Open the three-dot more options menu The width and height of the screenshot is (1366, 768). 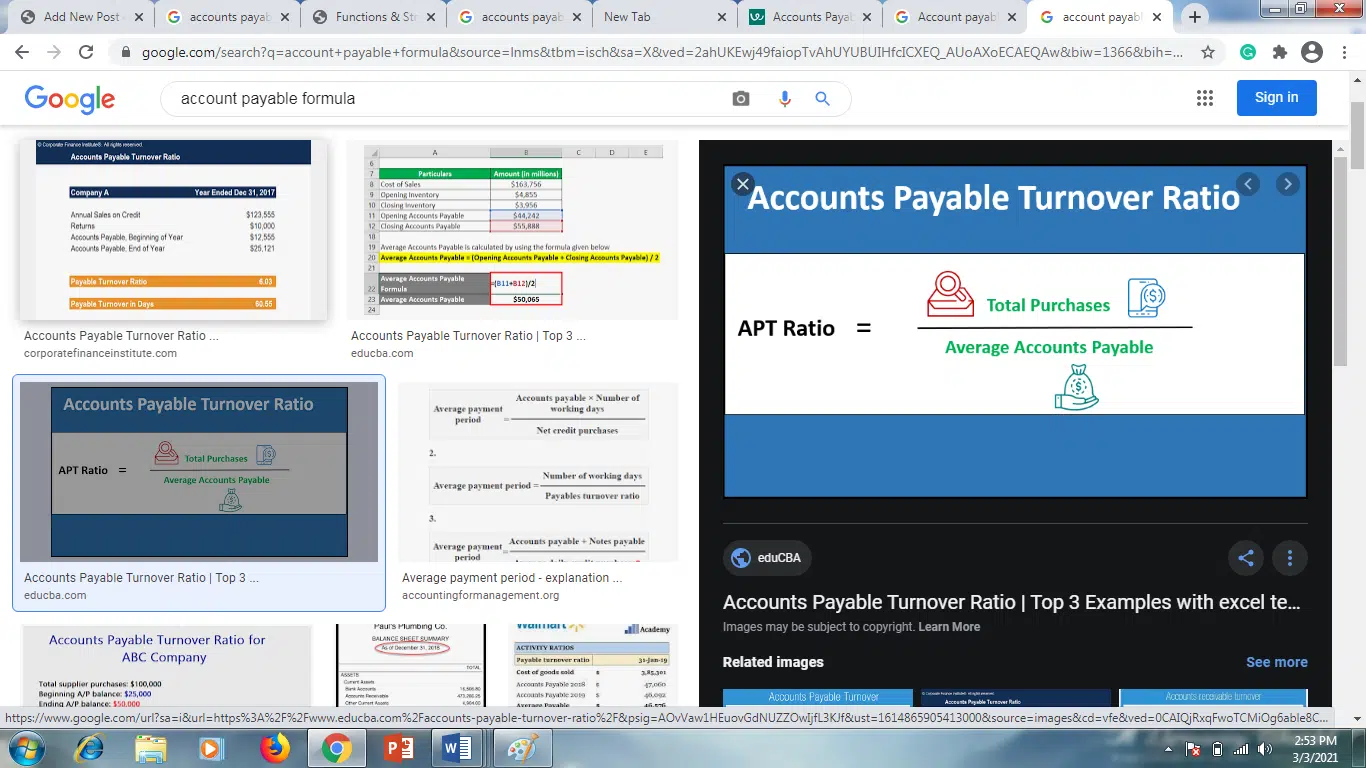(1290, 558)
